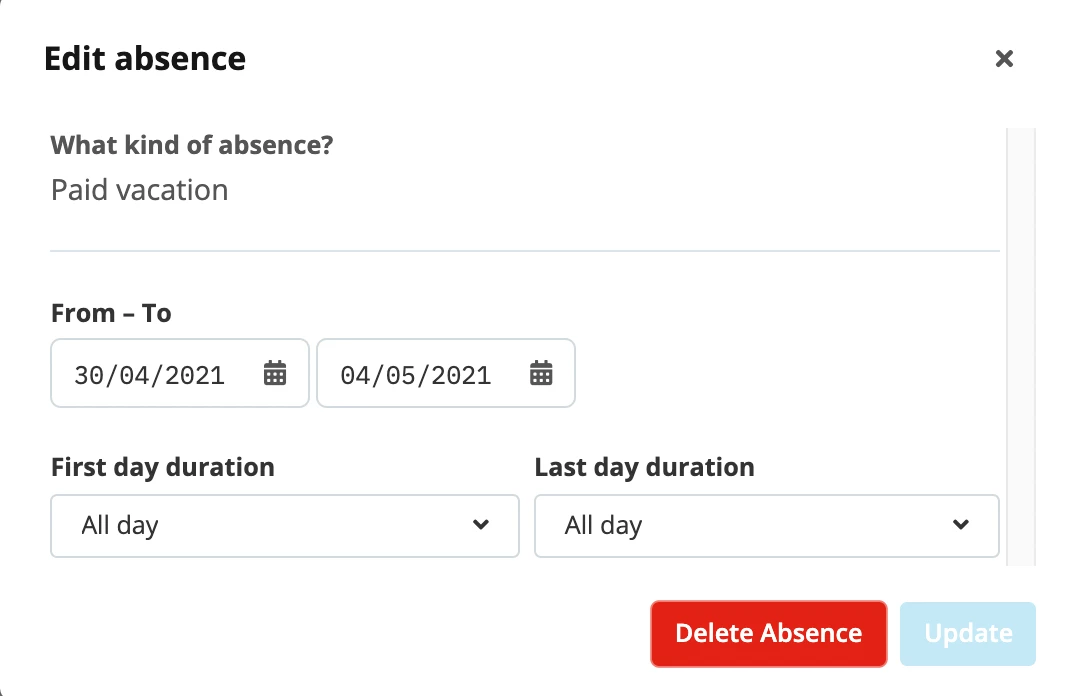Screen dimensions: 1066x696
Task: Open the calendar picker for the start date
Action: tap(275, 373)
